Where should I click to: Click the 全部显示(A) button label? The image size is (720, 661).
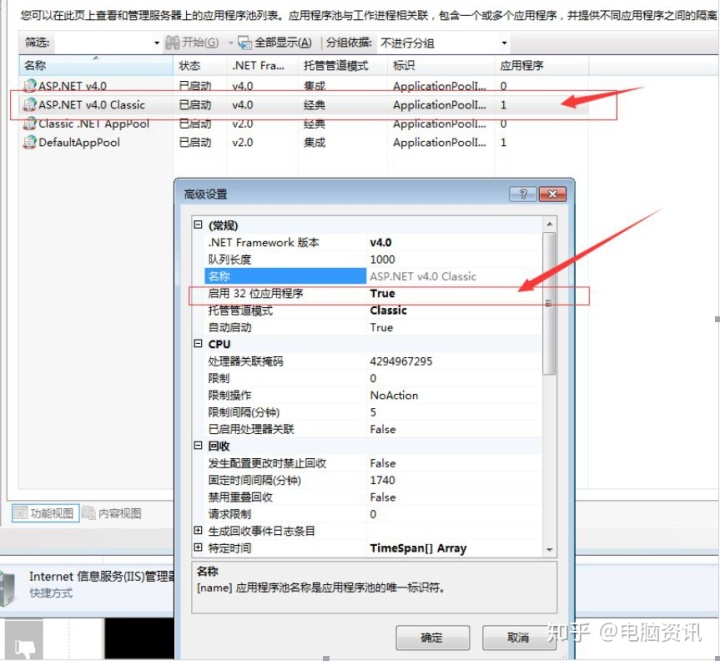coord(283,43)
